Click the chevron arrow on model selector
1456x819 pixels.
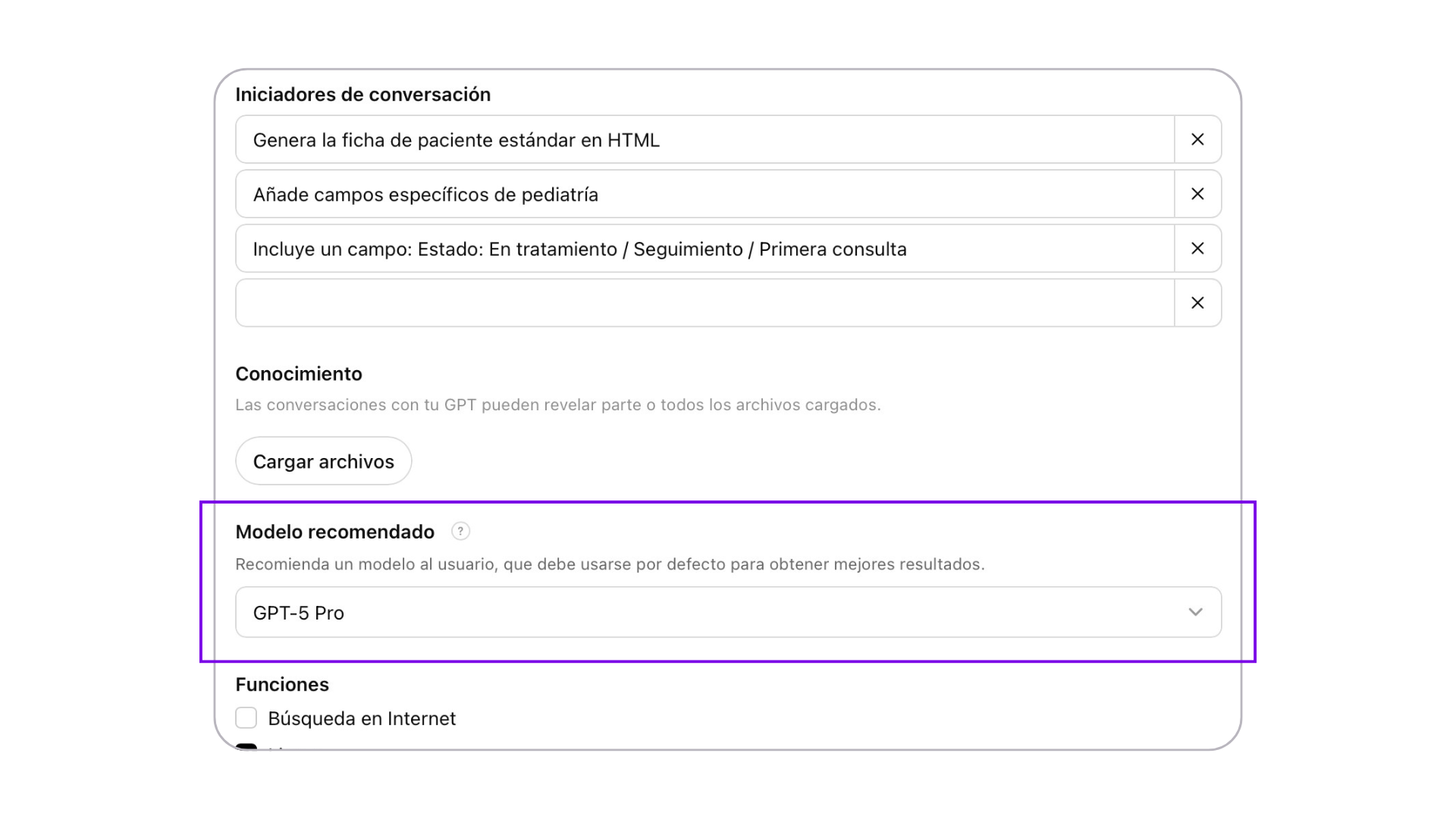pos(1195,612)
